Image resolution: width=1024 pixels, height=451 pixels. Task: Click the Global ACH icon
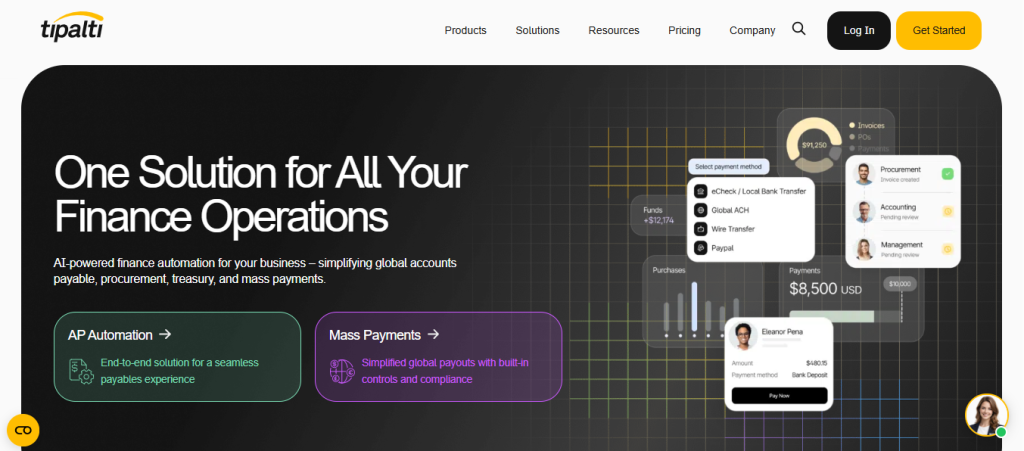click(x=701, y=210)
